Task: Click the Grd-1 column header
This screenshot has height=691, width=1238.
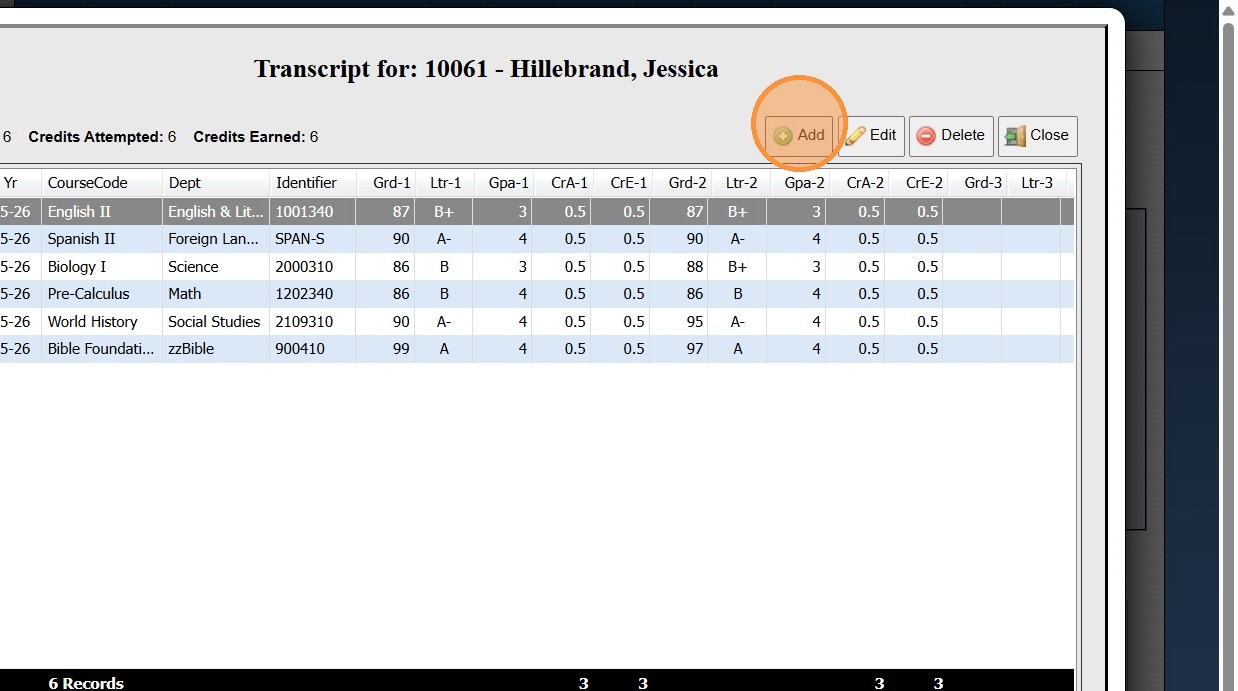Action: [386, 183]
